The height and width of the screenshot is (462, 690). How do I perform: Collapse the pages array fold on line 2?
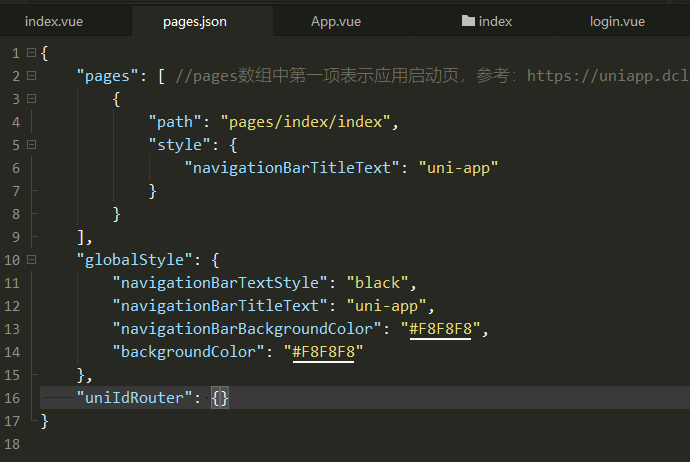coord(31,76)
